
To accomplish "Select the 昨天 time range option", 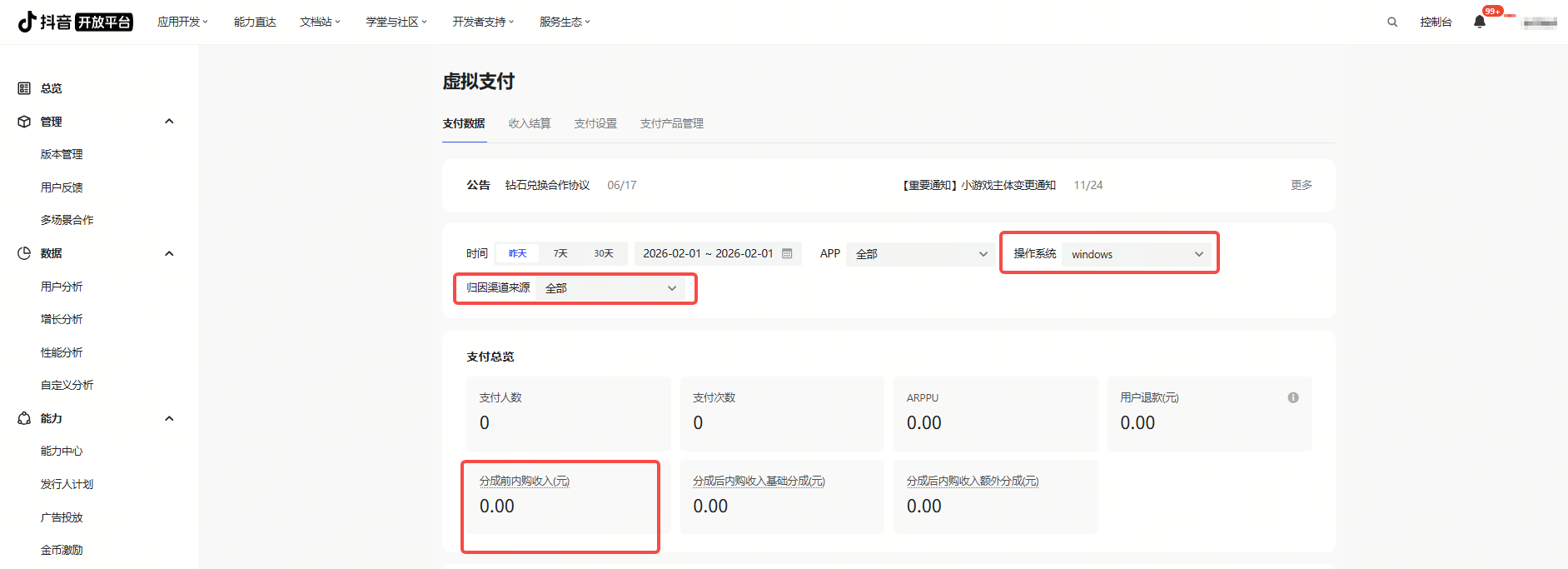I will point(517,254).
